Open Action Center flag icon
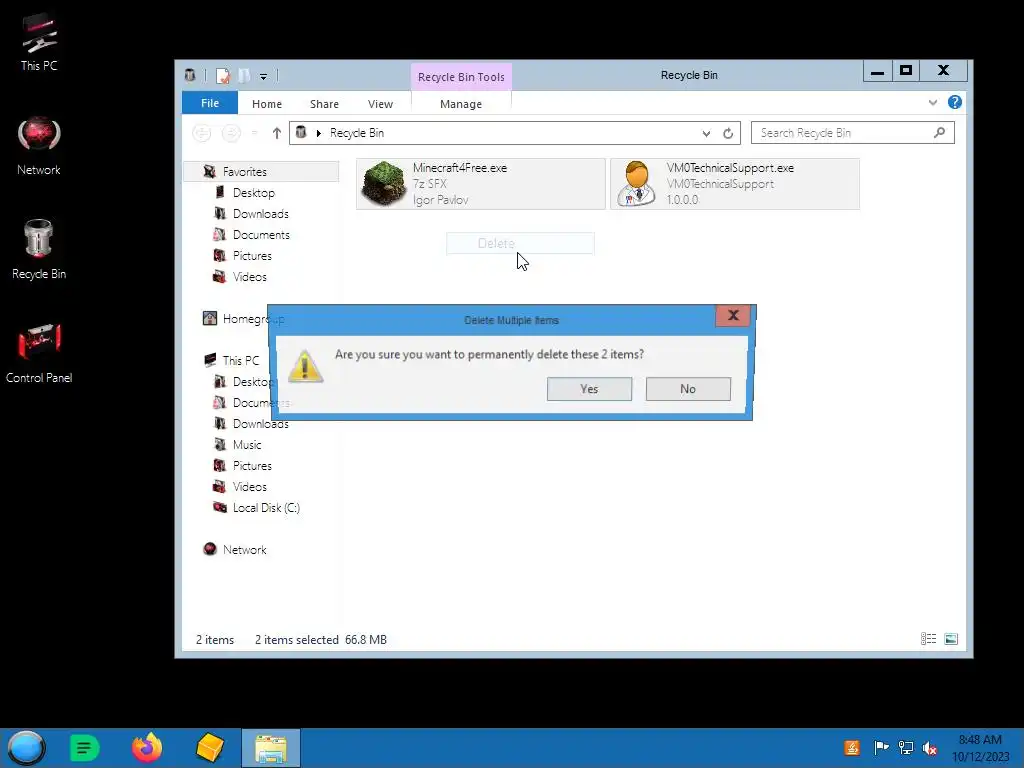The height and width of the screenshot is (768, 1024). pos(881,748)
